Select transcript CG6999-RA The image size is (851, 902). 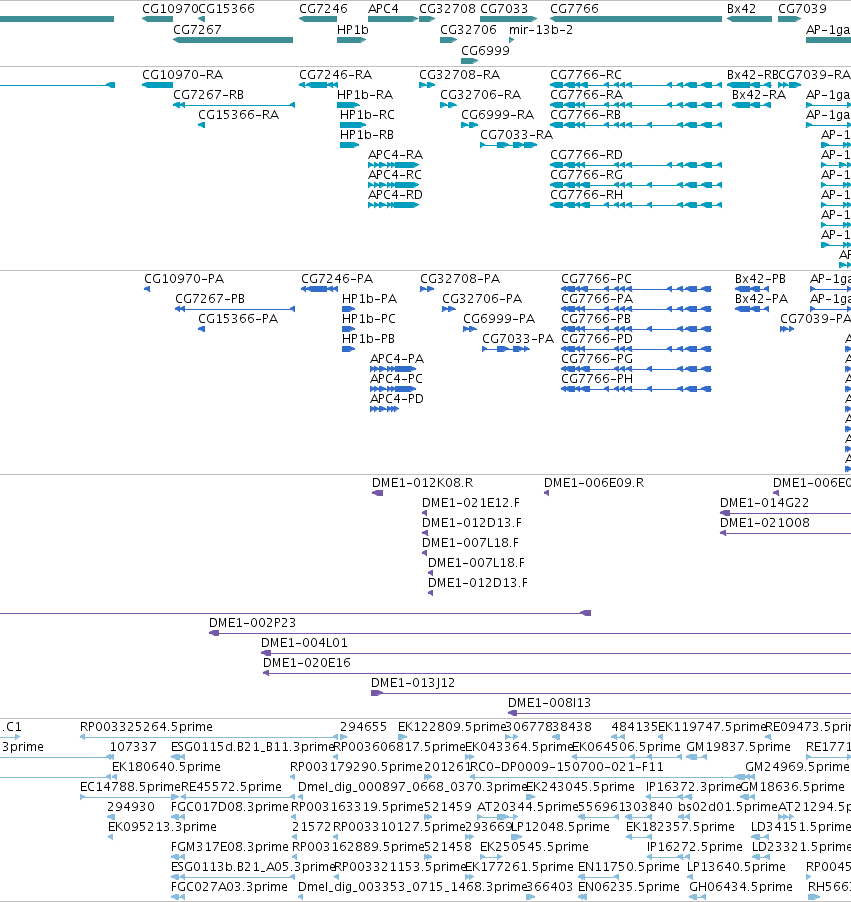click(498, 114)
